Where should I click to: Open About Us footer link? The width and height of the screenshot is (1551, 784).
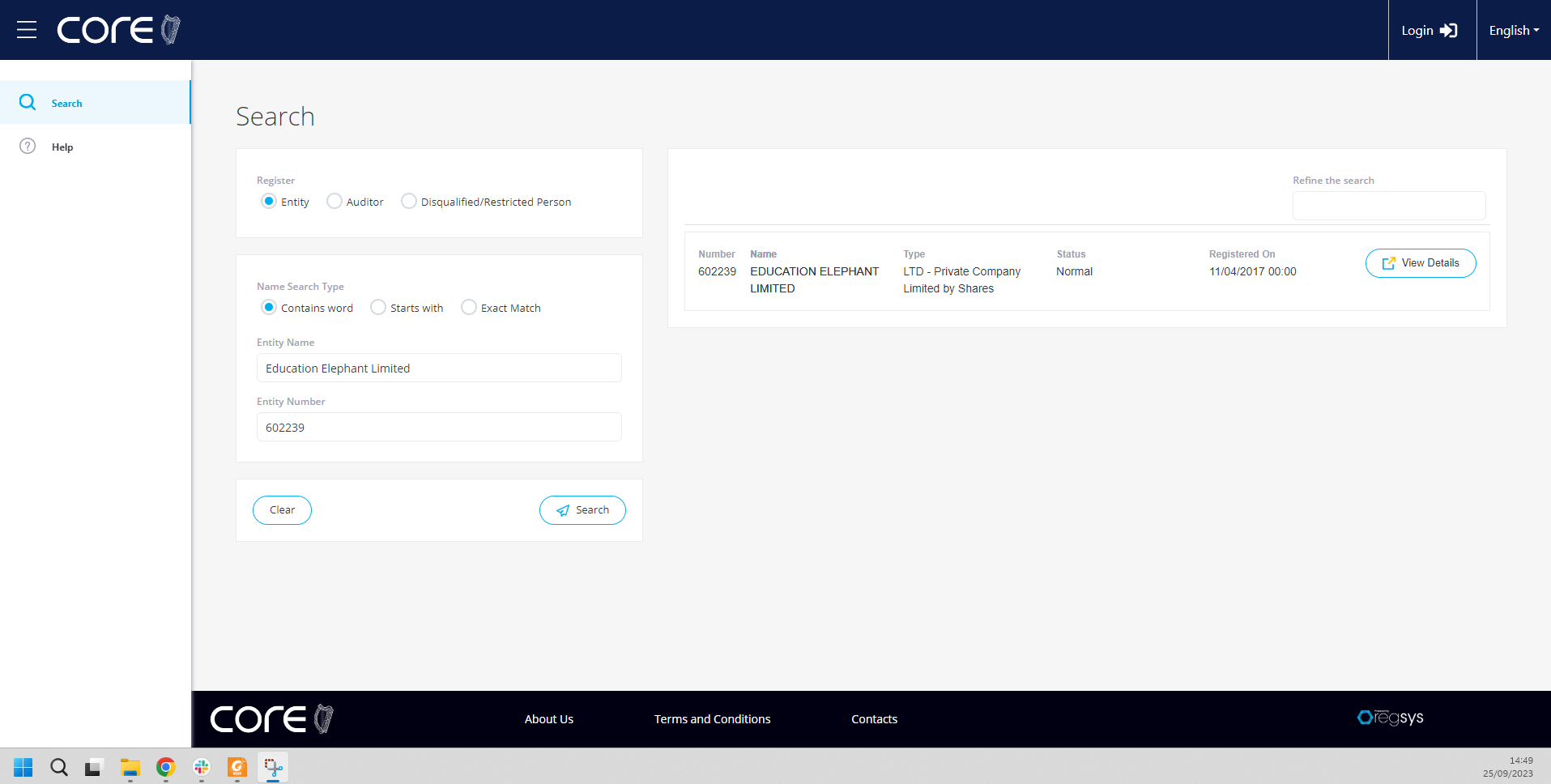pos(549,719)
